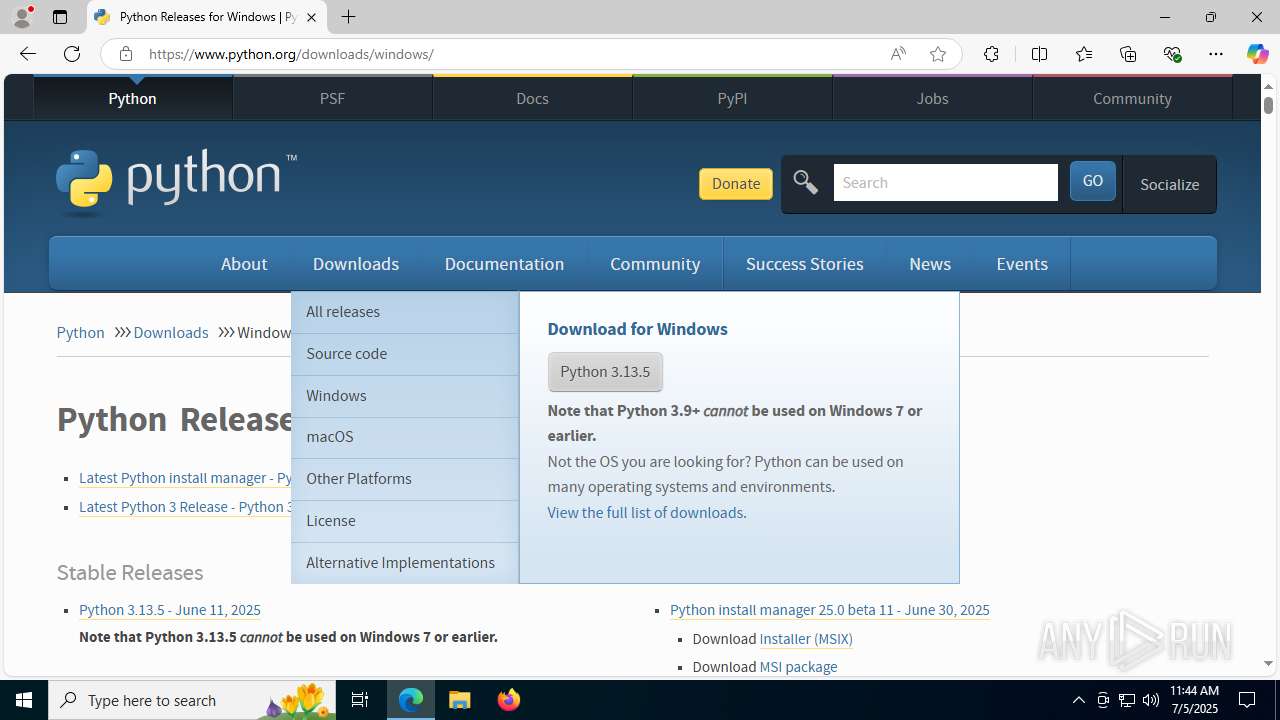Open the Community navigation menu
The width and height of the screenshot is (1280, 720).
pos(655,264)
